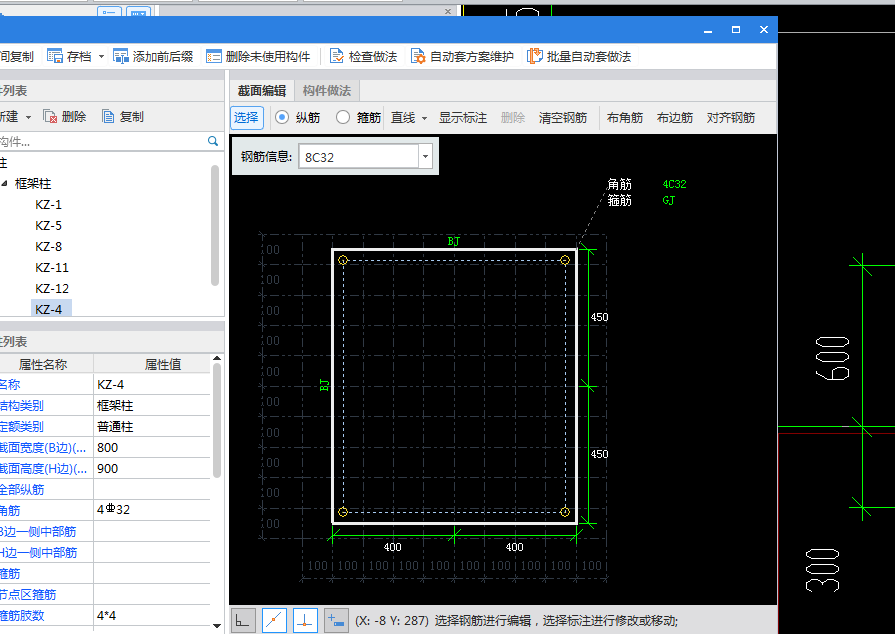Image resolution: width=895 pixels, height=634 pixels.
Task: Toggle the diagonal snap icon in status bar
Action: pos(274,620)
